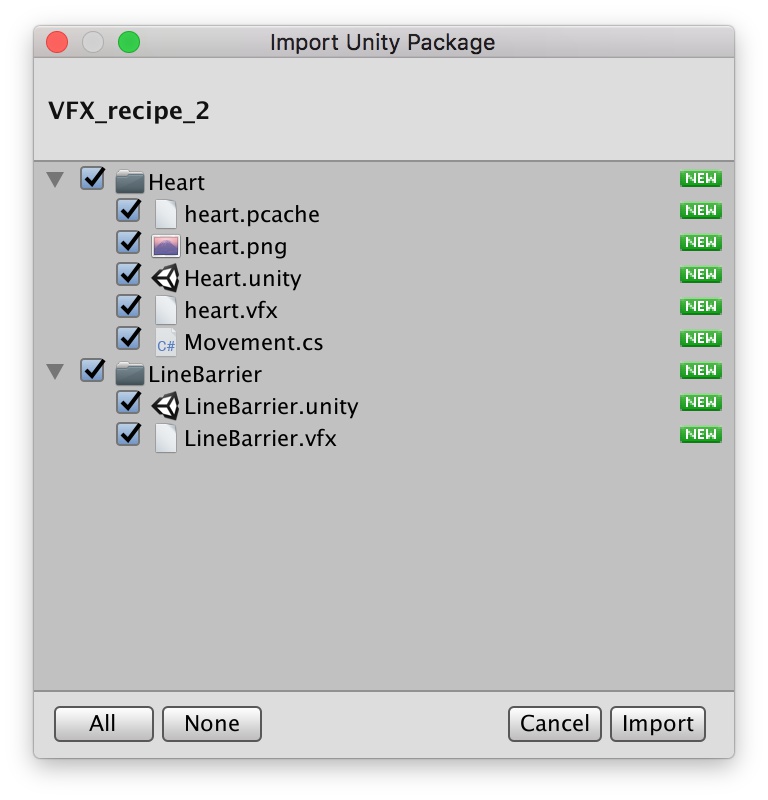Cancel the package import
Image resolution: width=768 pixels, height=800 pixels.
[554, 724]
